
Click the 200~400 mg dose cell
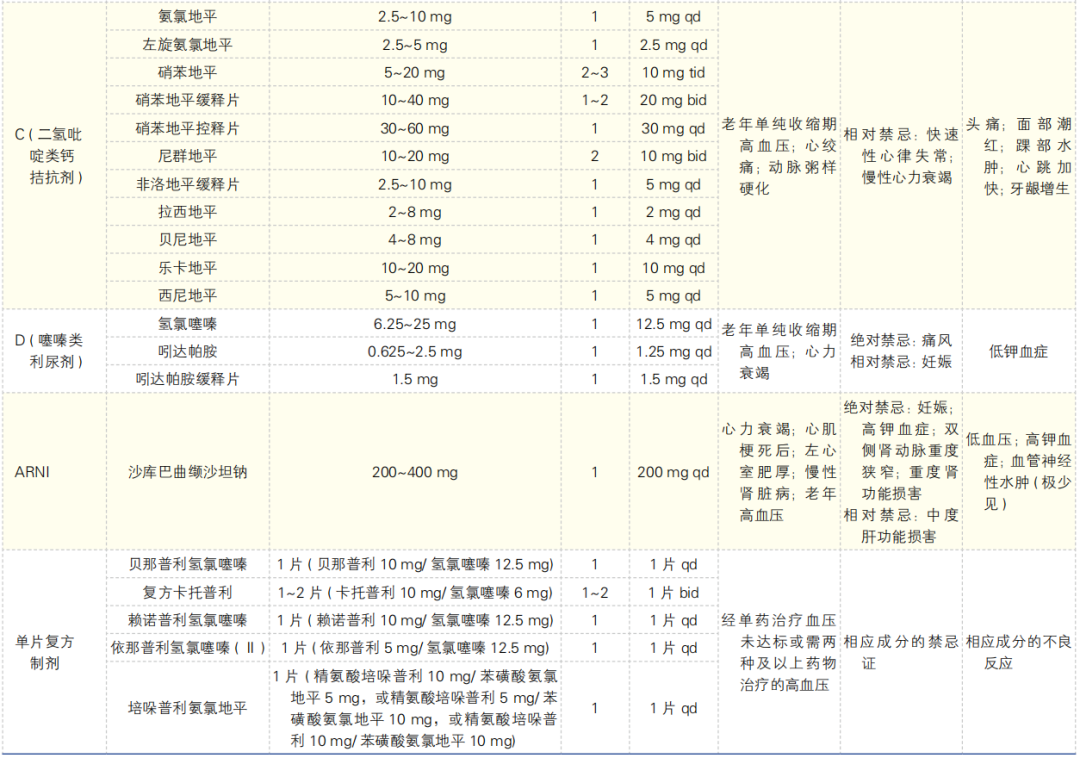click(415, 472)
